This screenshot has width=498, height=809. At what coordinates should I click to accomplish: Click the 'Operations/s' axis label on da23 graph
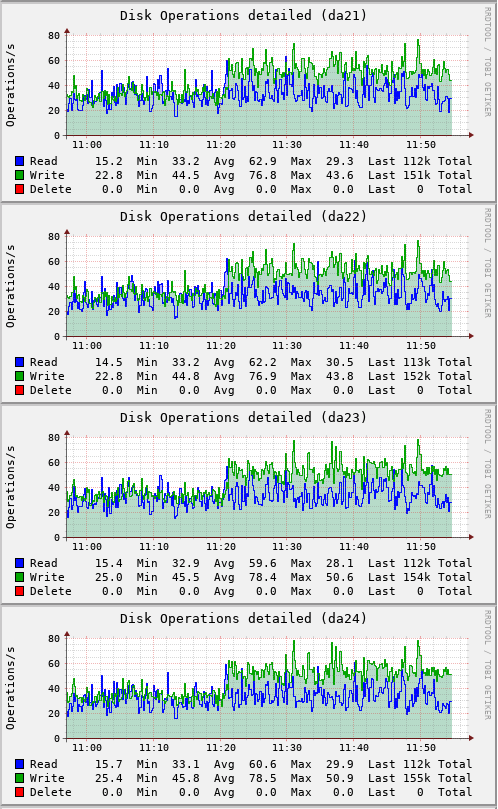click(10, 488)
